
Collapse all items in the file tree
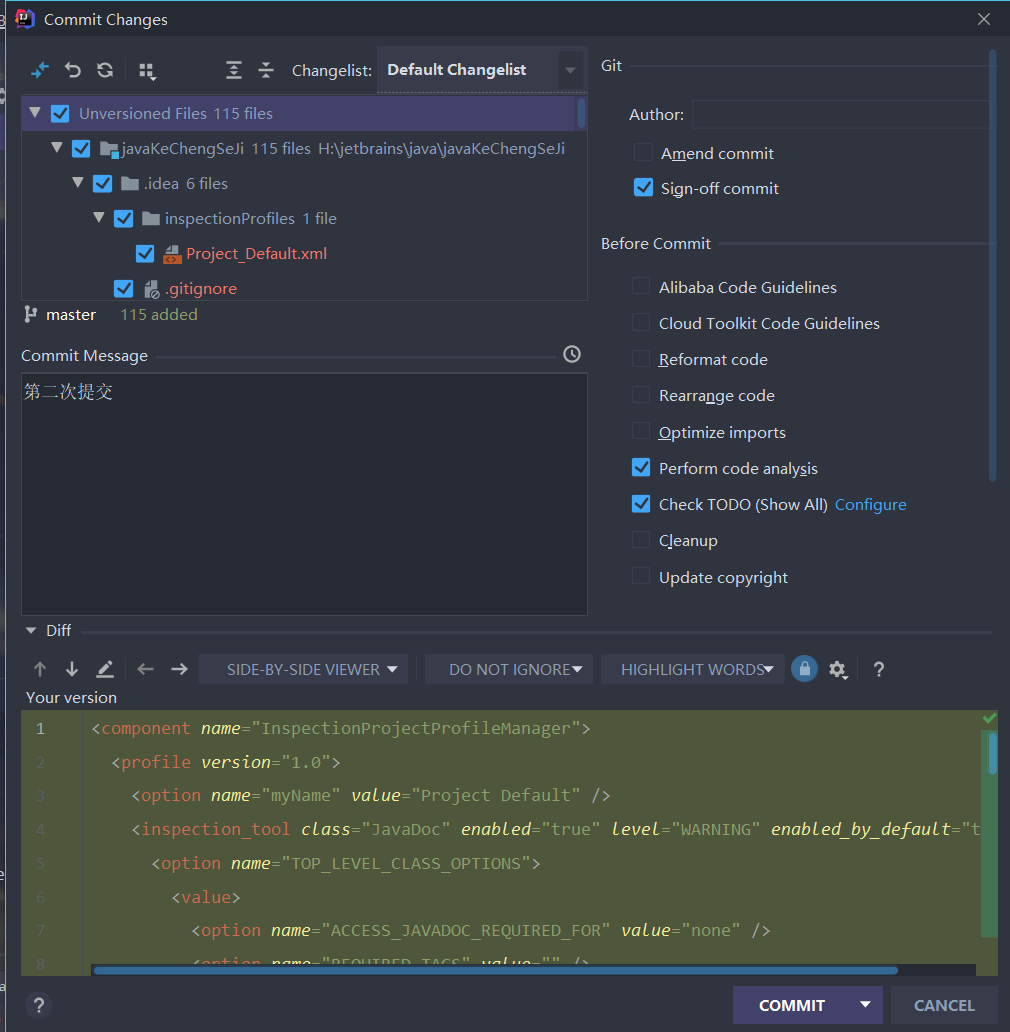tap(265, 70)
